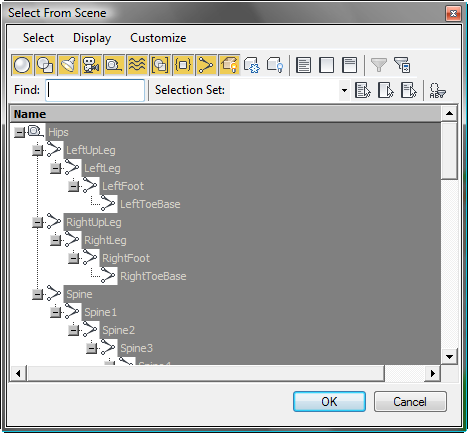
Task: Select the Hips item in list
Action: [x=58, y=132]
